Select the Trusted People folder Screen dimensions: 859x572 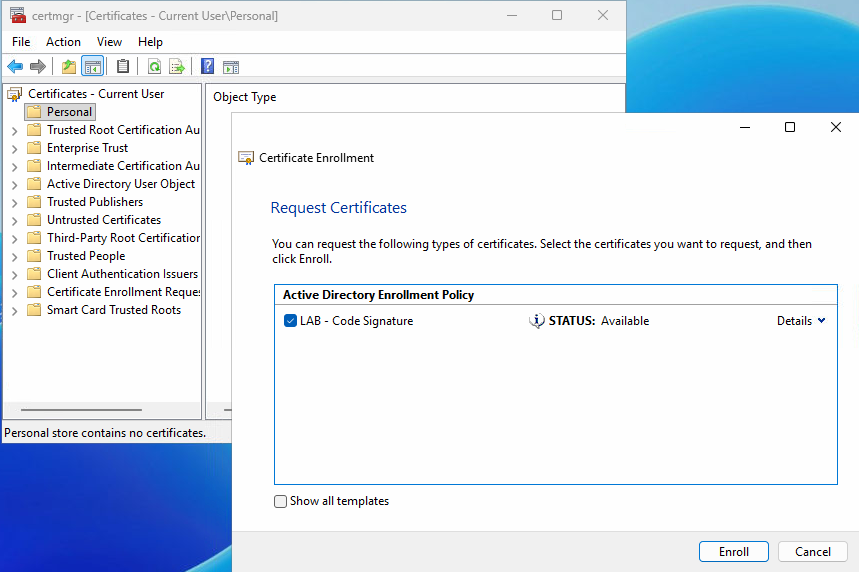(86, 256)
